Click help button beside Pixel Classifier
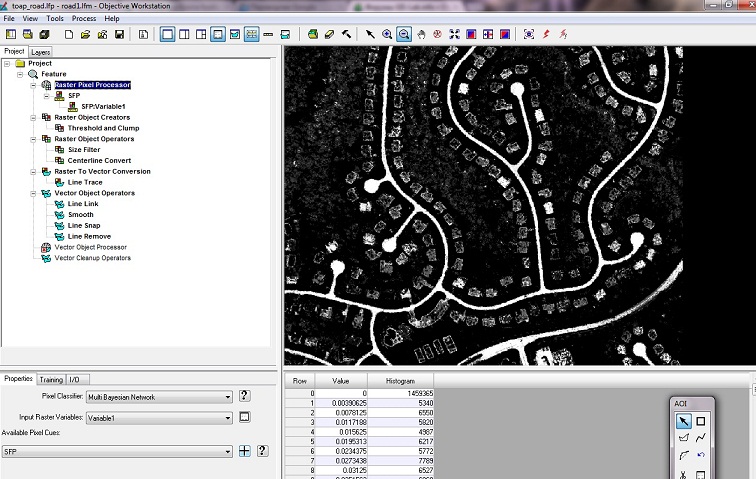756x479 pixels. [244, 396]
